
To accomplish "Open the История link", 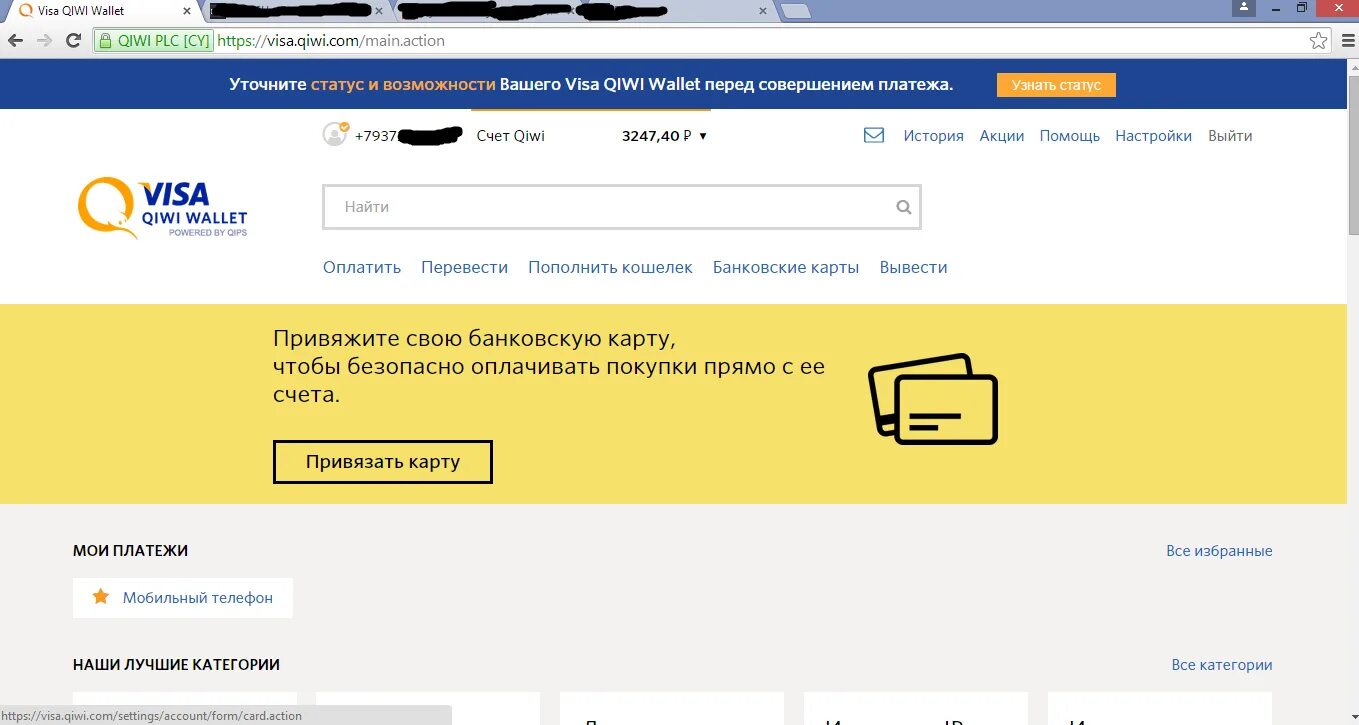I will [933, 136].
